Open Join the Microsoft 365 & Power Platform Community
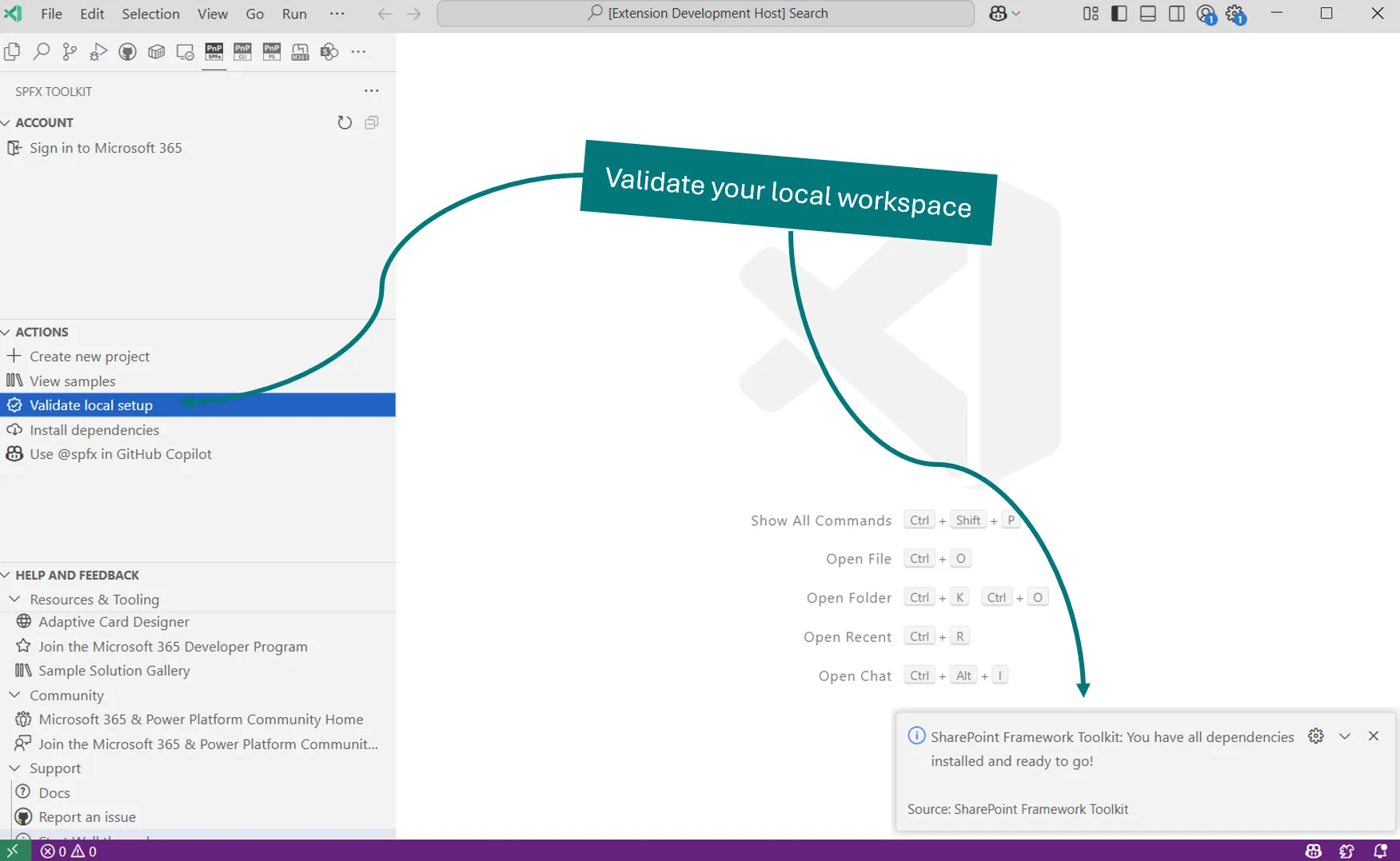The image size is (1400, 861). [208, 743]
